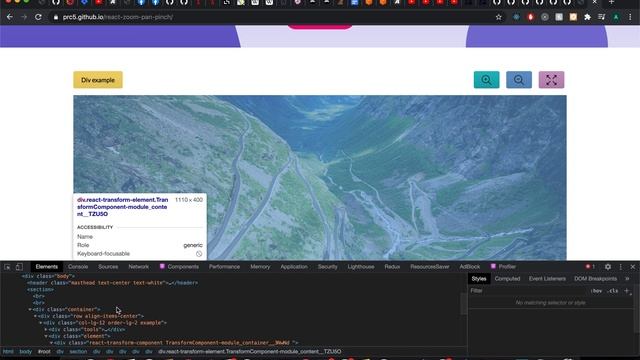Reload the current page
This screenshot has height=360, width=640.
38,17
